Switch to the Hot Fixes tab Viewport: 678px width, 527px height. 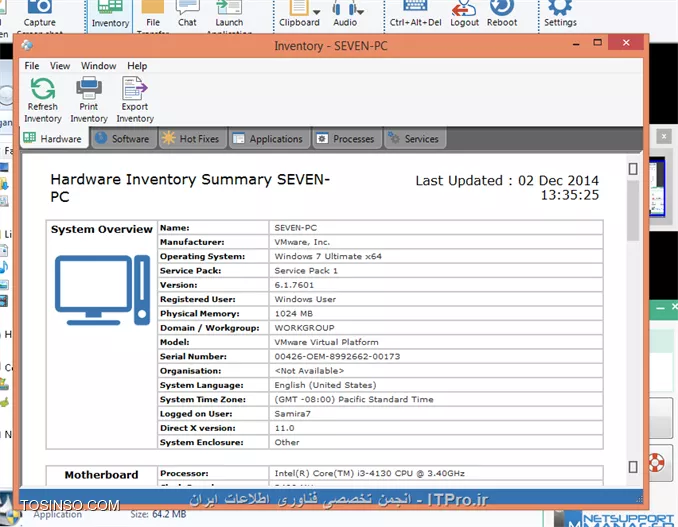tap(192, 139)
